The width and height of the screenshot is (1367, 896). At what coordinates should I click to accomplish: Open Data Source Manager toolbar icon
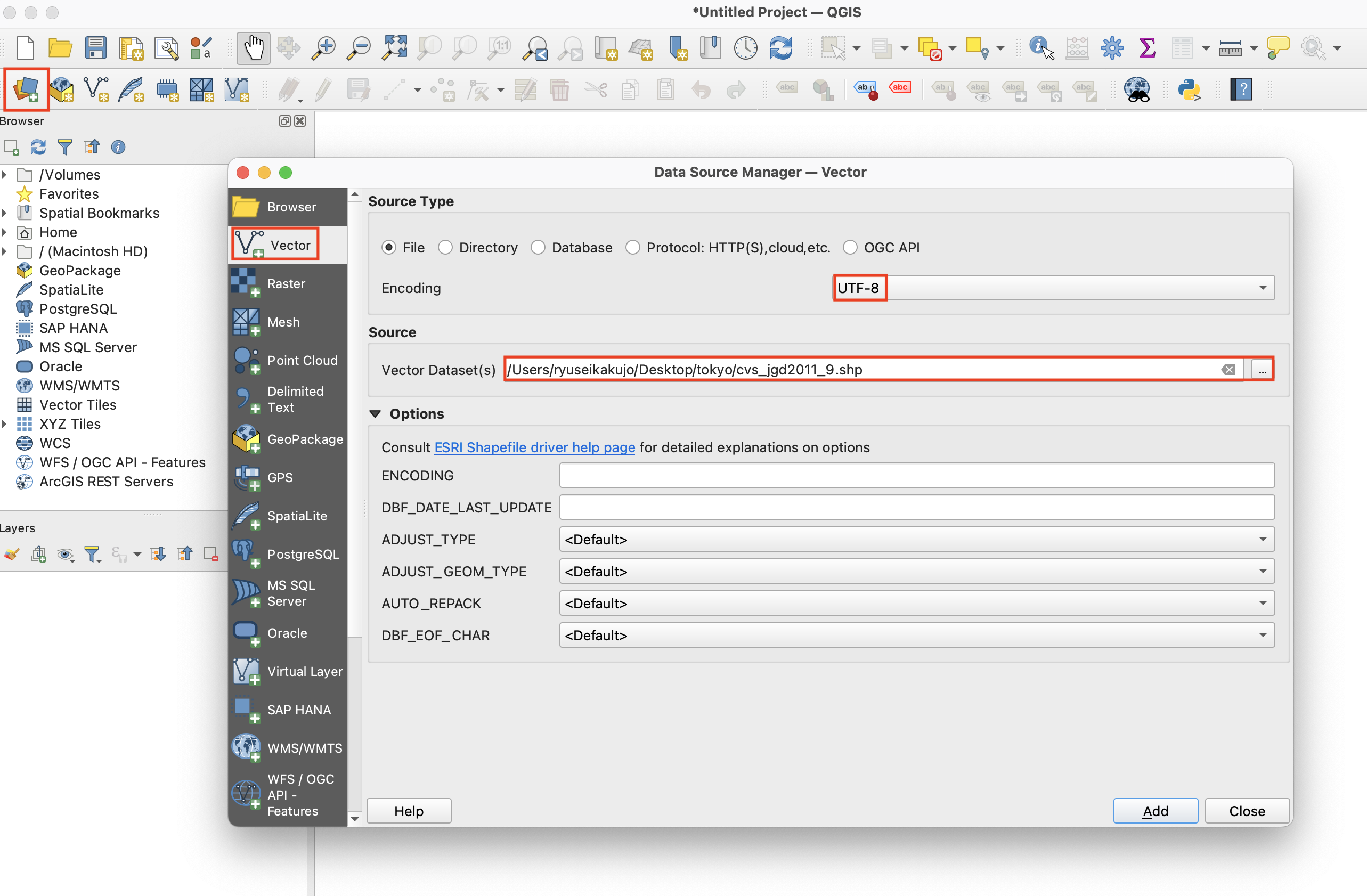coord(27,89)
